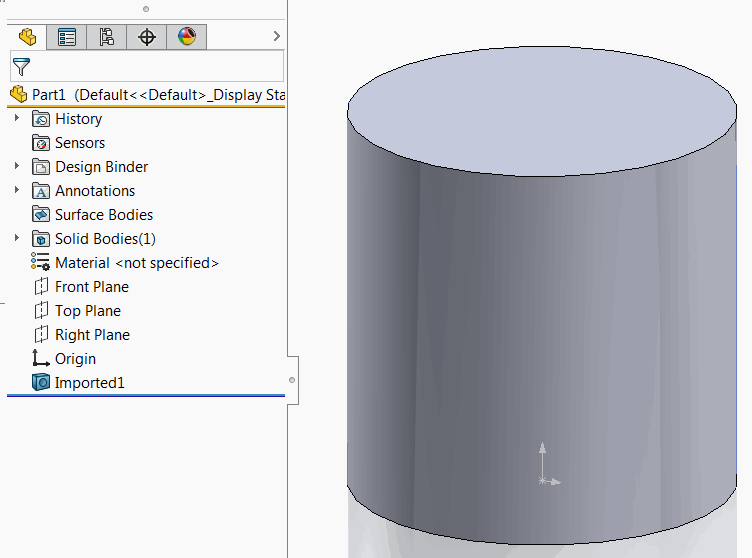Select the Front Plane label
The height and width of the screenshot is (558, 752).
click(92, 286)
